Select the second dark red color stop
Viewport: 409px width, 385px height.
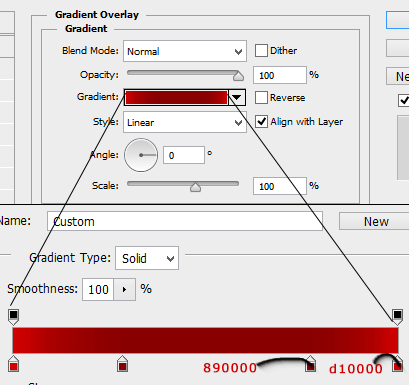[122, 364]
